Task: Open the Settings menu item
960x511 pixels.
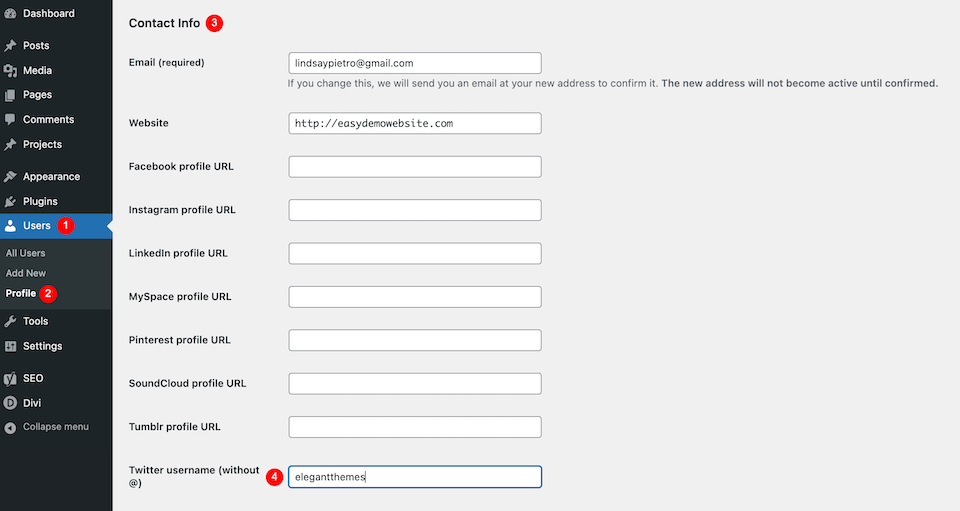Action: pos(42,346)
